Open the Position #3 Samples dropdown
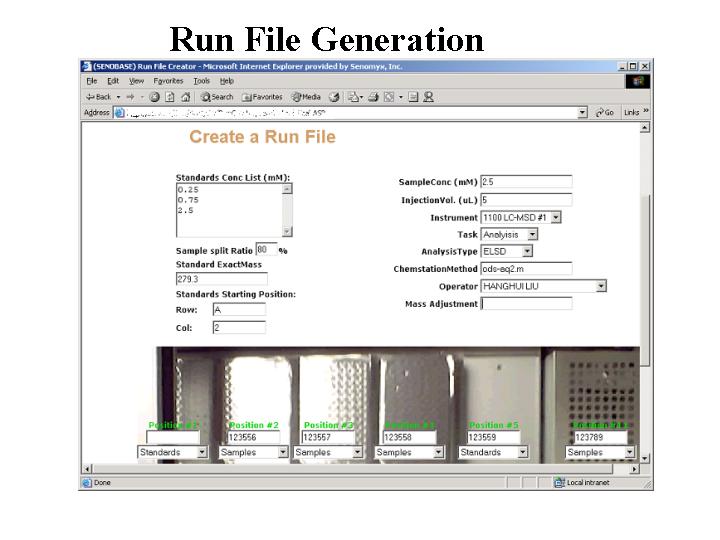This screenshot has width=720, height=540. [328, 452]
